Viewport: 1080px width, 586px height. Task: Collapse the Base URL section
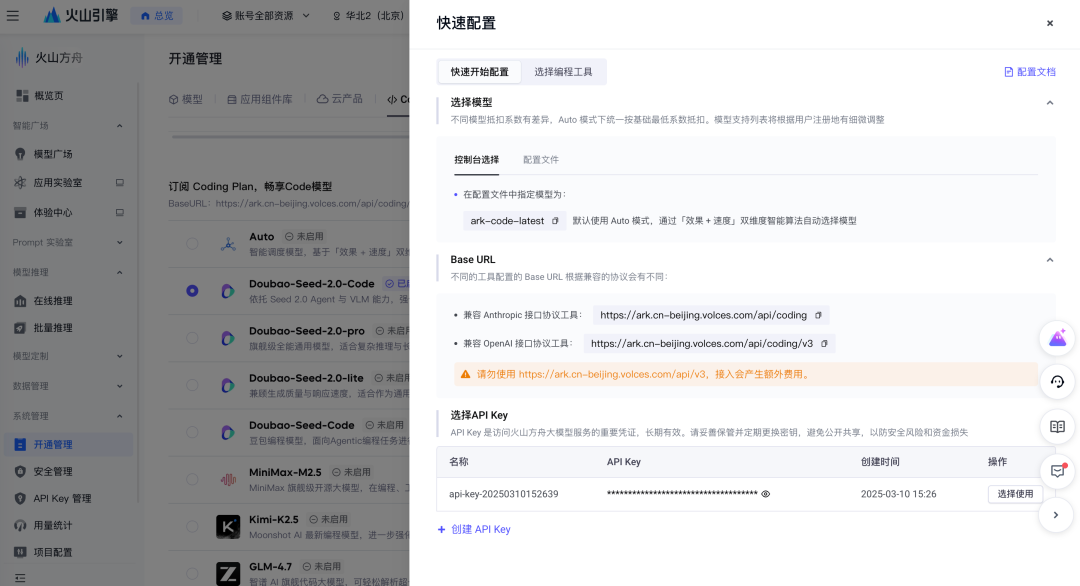pyautogui.click(x=1050, y=260)
